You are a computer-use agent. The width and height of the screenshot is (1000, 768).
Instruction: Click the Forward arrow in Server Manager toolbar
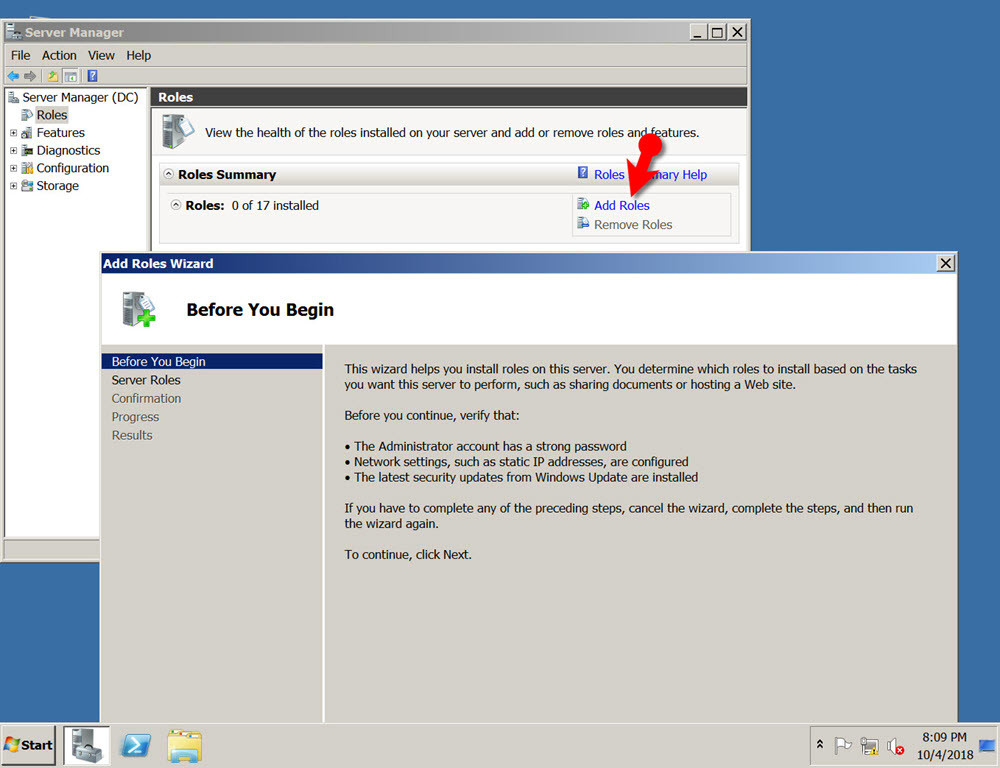pos(30,77)
